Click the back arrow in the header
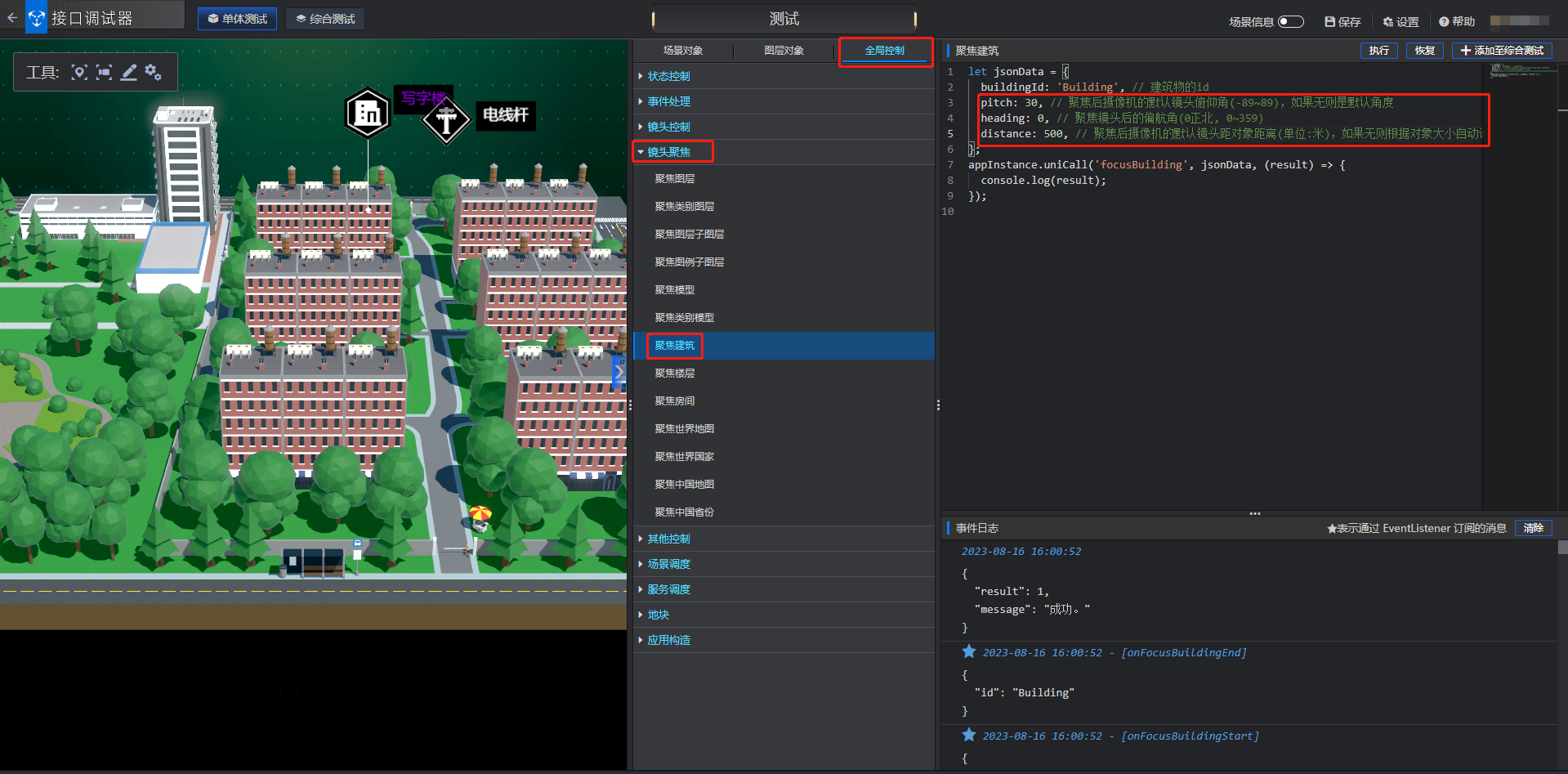Image resolution: width=1568 pixels, height=774 pixels. coord(12,17)
